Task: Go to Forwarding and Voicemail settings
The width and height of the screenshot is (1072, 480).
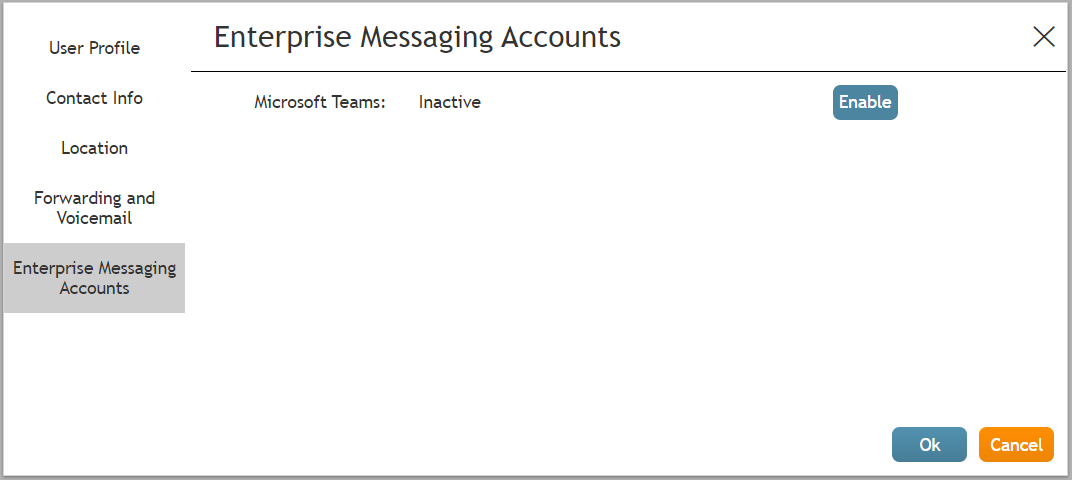Action: point(94,208)
